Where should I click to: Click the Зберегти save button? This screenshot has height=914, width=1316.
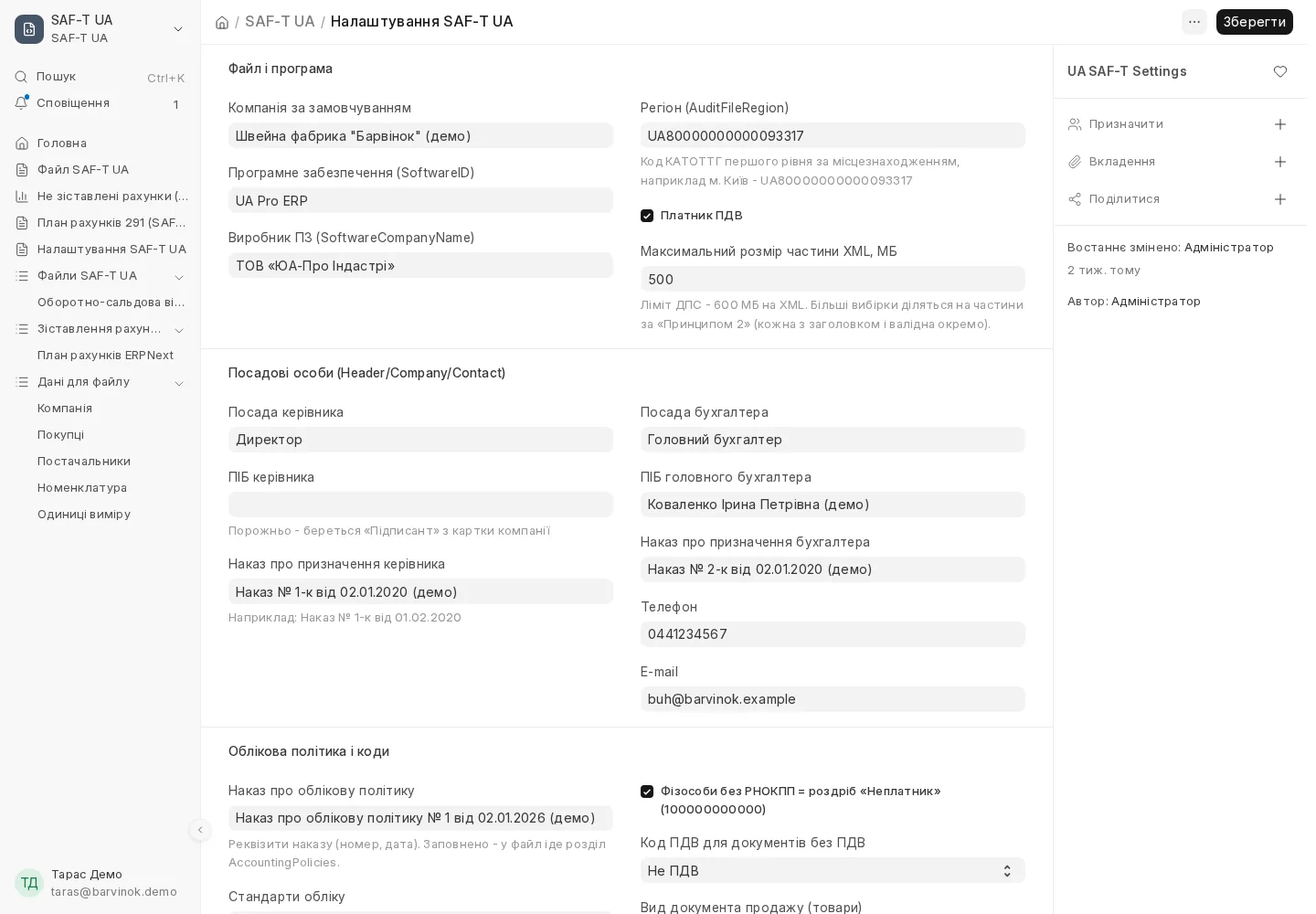(x=1254, y=22)
